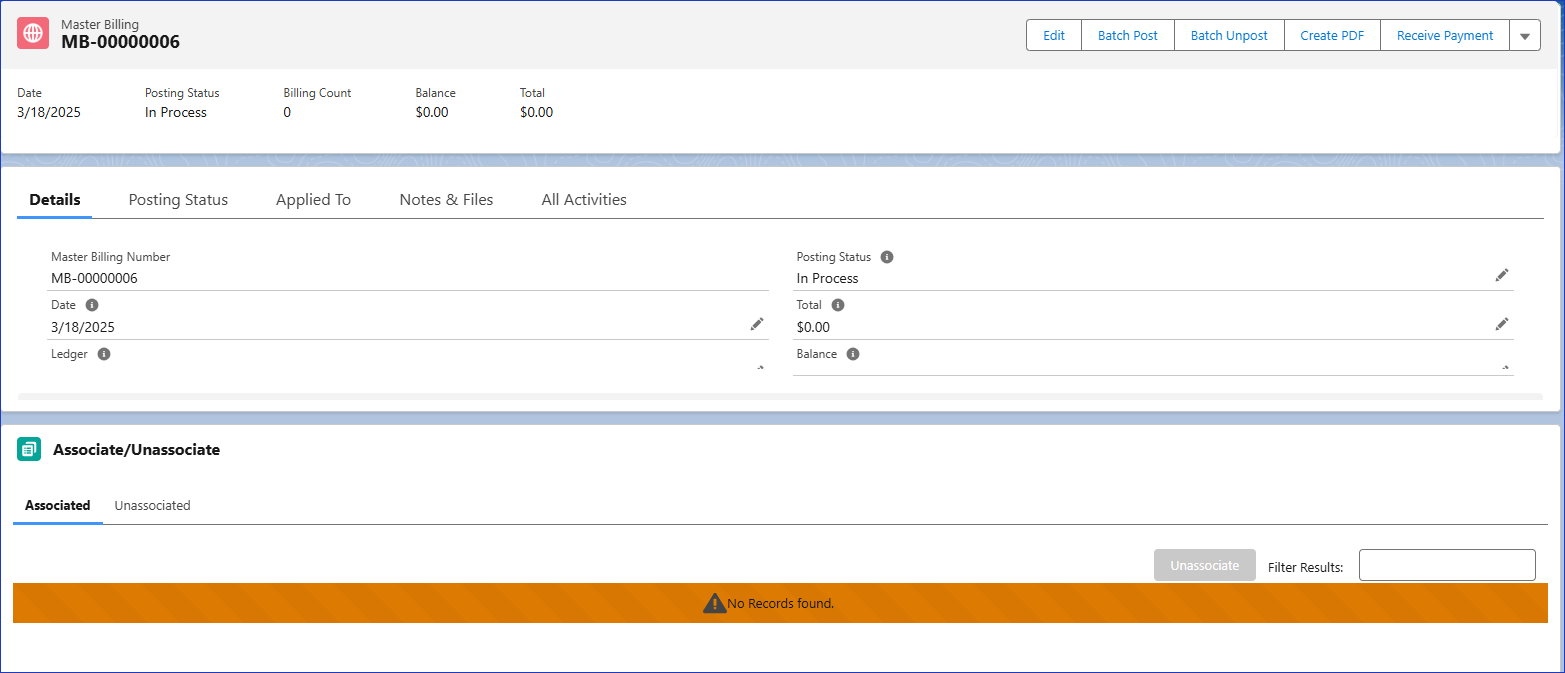Click info icon next to Total label
The height and width of the screenshot is (673, 1565).
838,305
